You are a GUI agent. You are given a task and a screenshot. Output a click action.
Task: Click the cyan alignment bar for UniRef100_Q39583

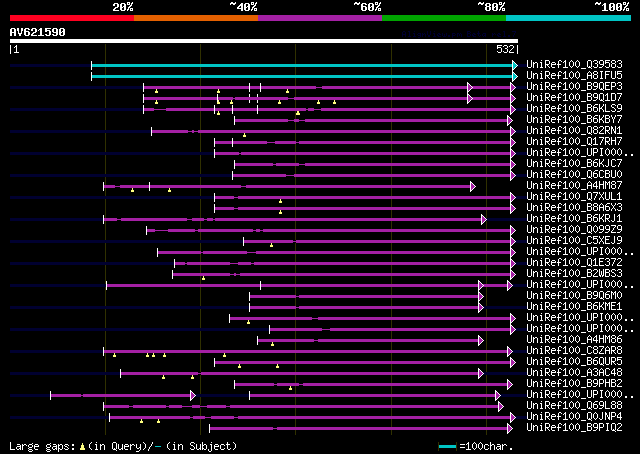pyautogui.click(x=302, y=65)
